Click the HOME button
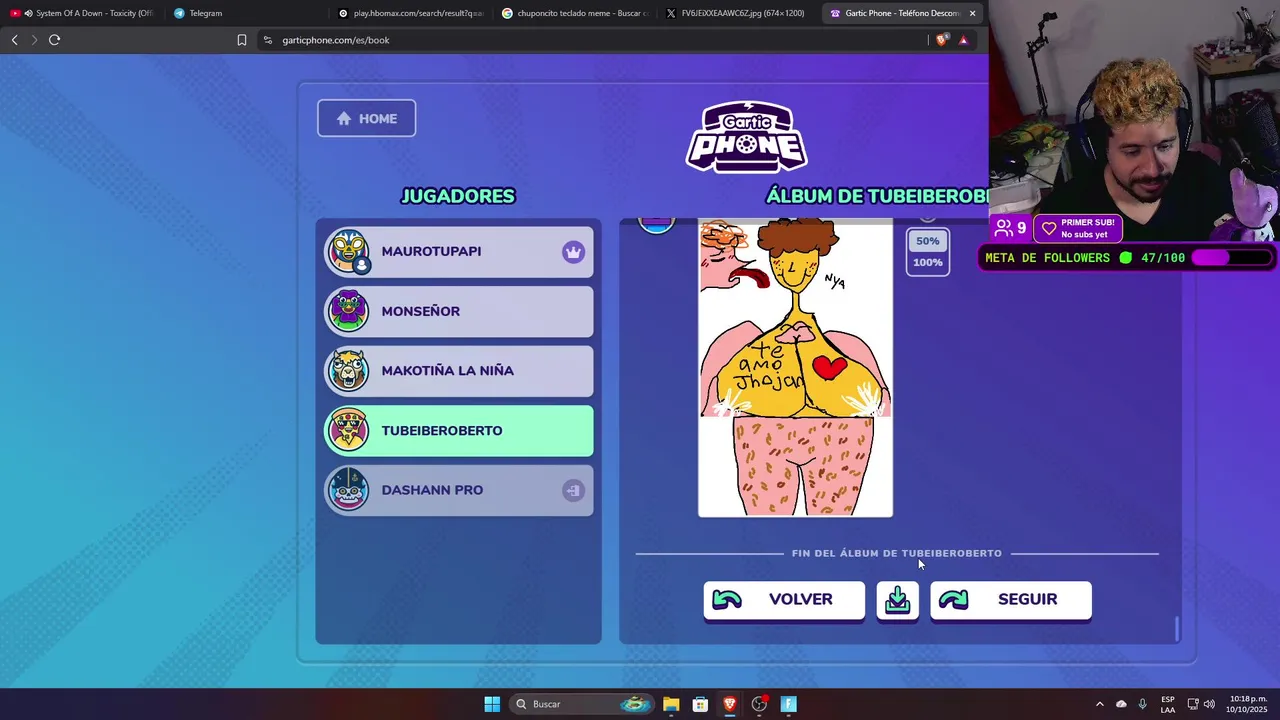Viewport: 1280px width, 720px height. pos(366,118)
